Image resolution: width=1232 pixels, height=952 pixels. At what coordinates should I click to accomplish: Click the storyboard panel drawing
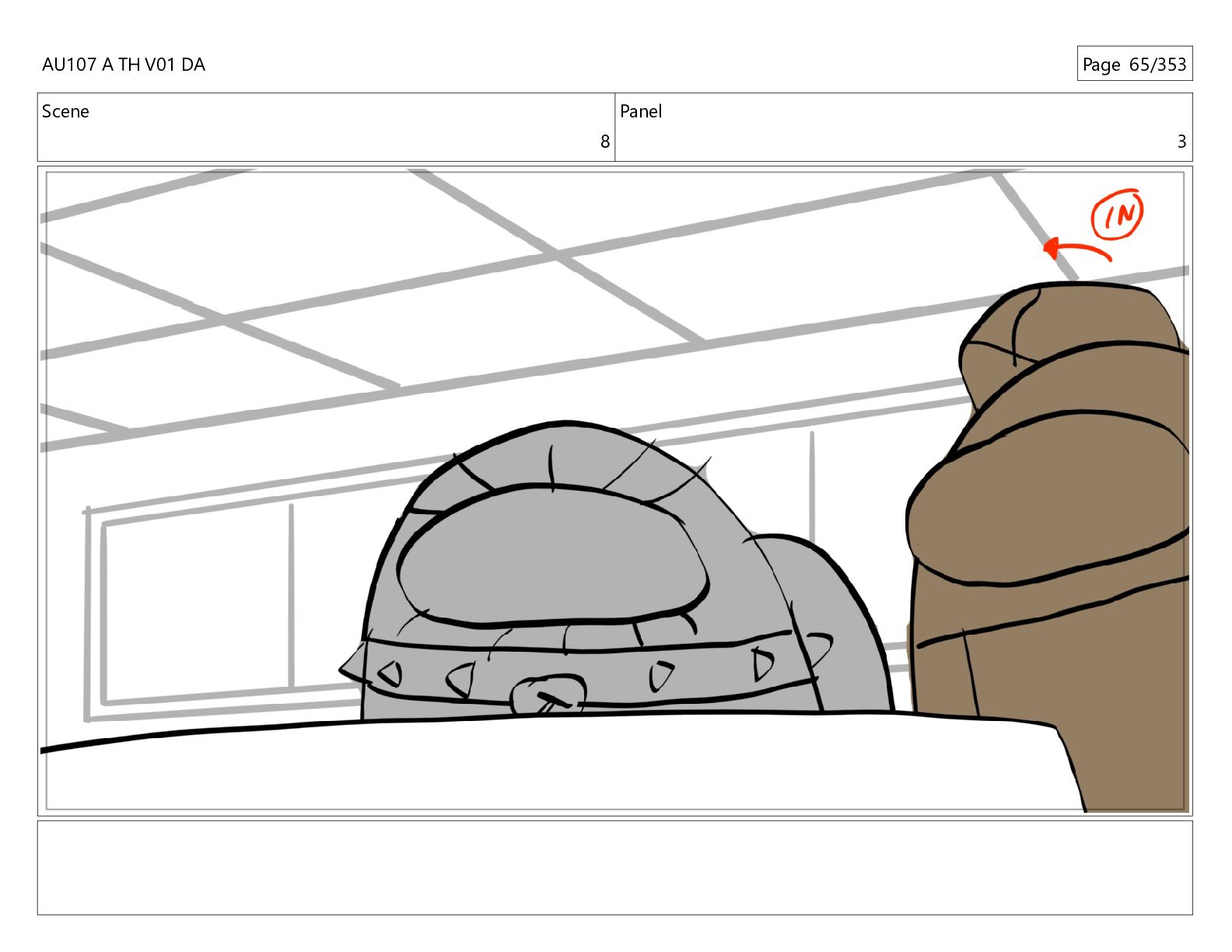[x=614, y=491]
